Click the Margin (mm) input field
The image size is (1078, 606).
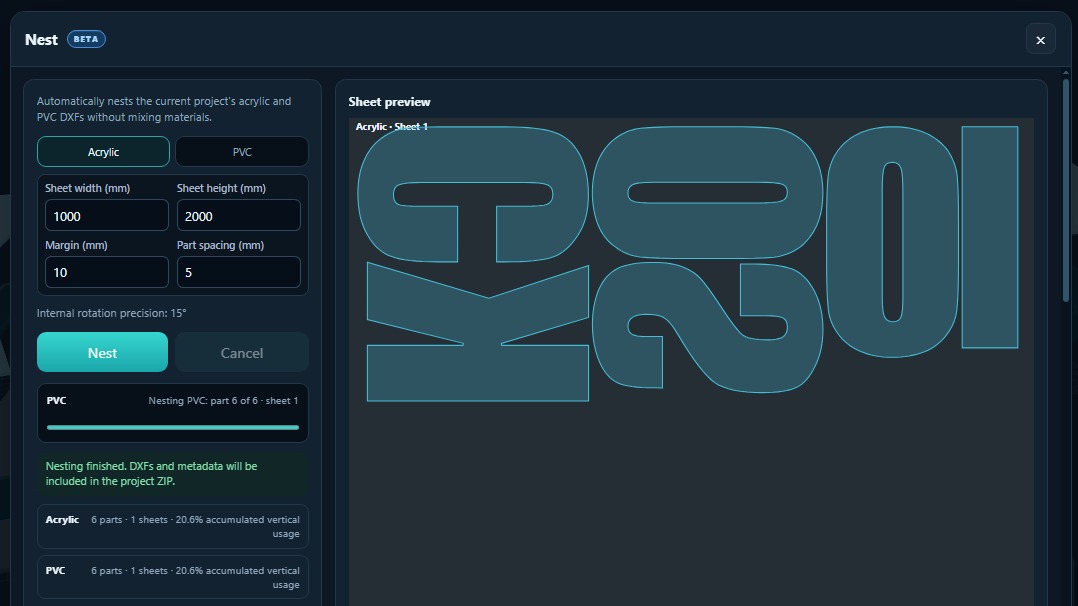107,272
